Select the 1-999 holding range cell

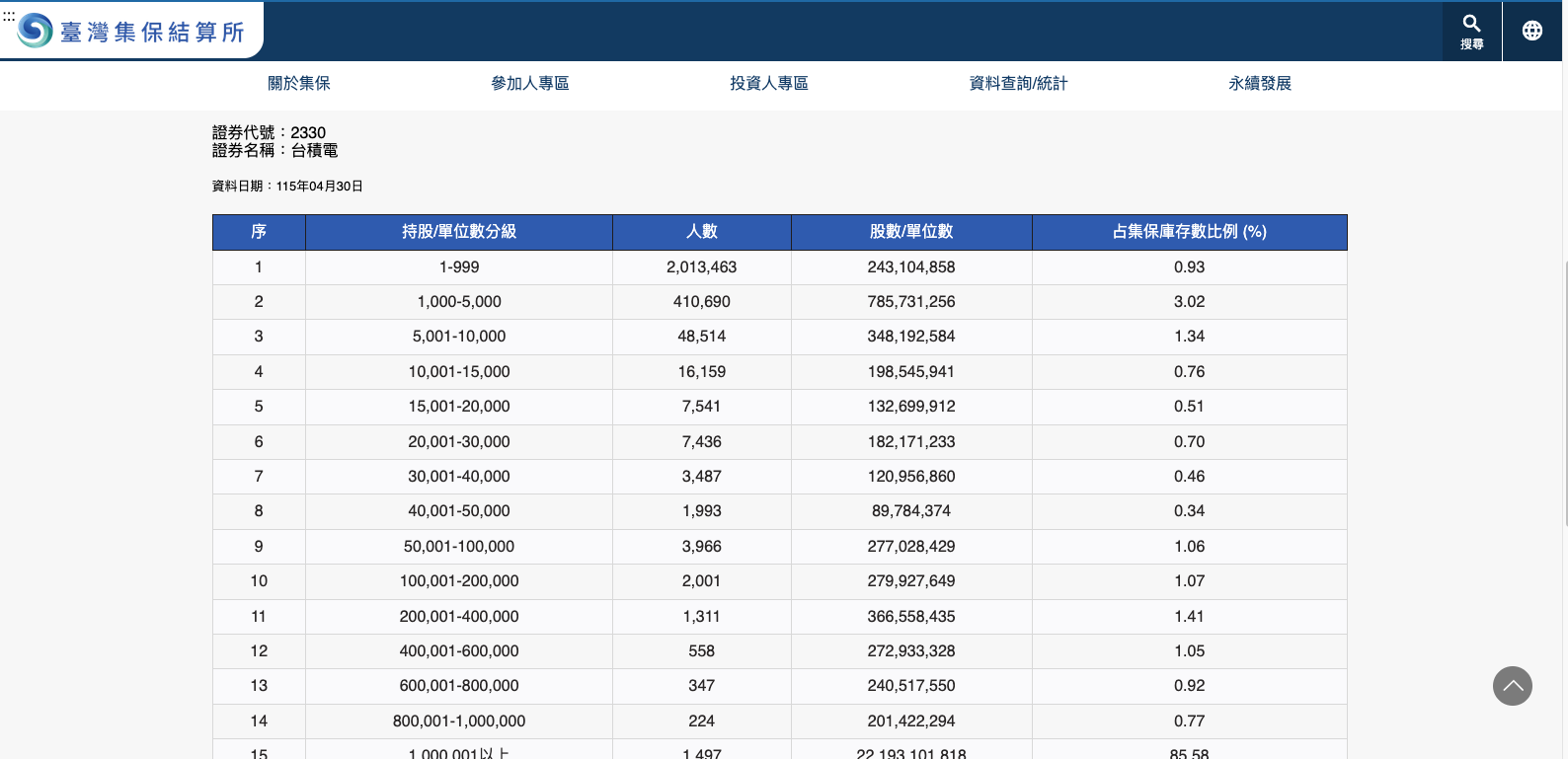[x=459, y=267]
